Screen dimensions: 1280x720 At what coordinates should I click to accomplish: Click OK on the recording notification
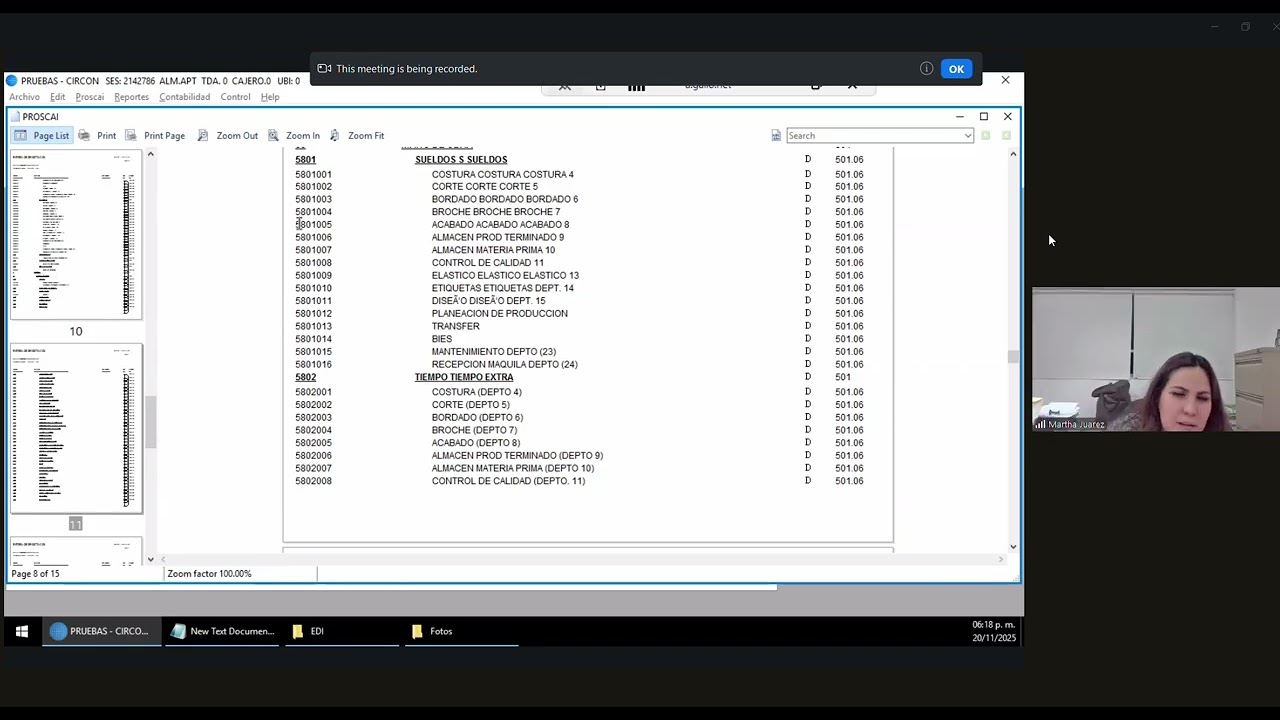956,69
